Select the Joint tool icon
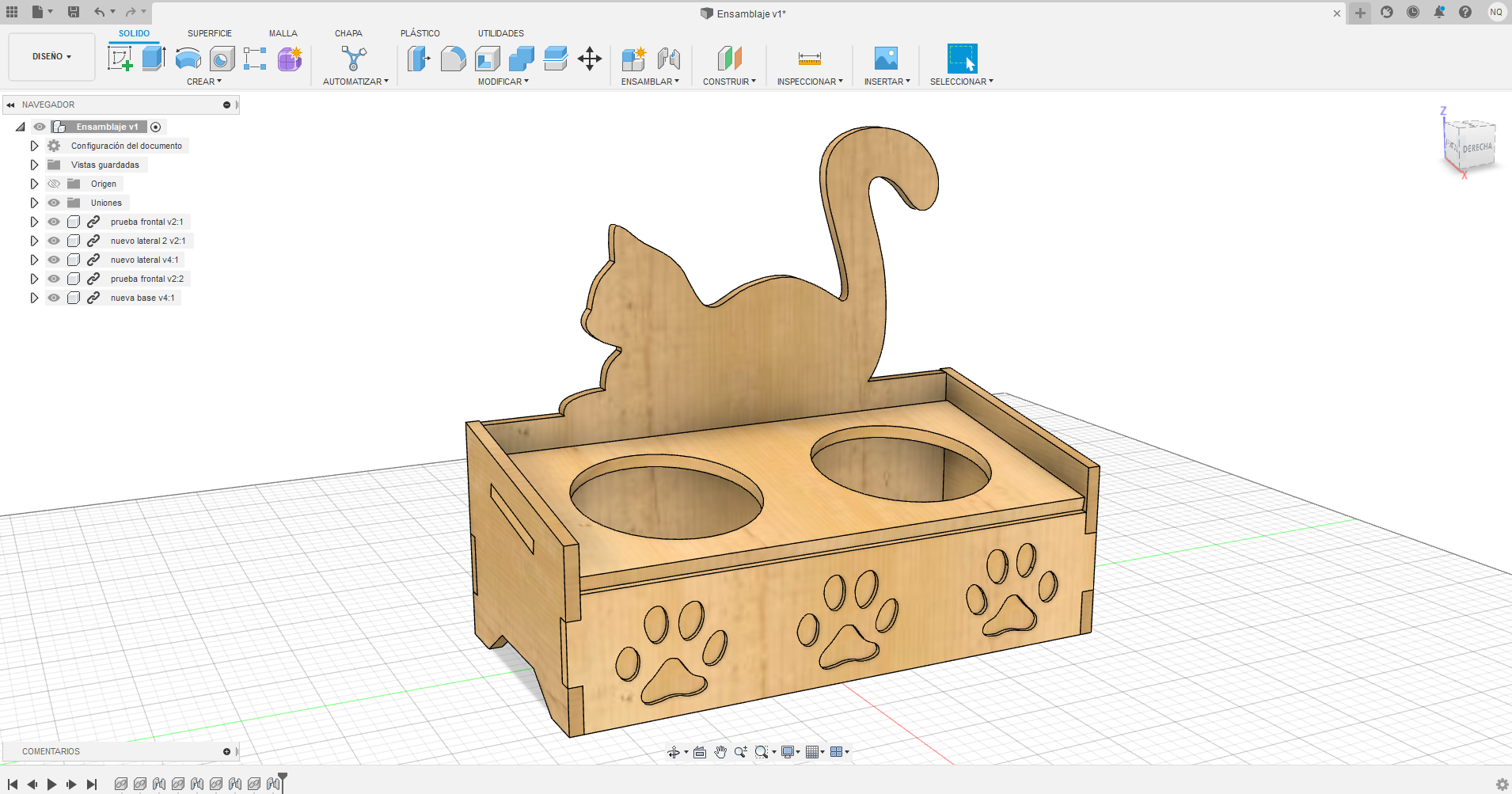The width and height of the screenshot is (1512, 794). pos(668,59)
